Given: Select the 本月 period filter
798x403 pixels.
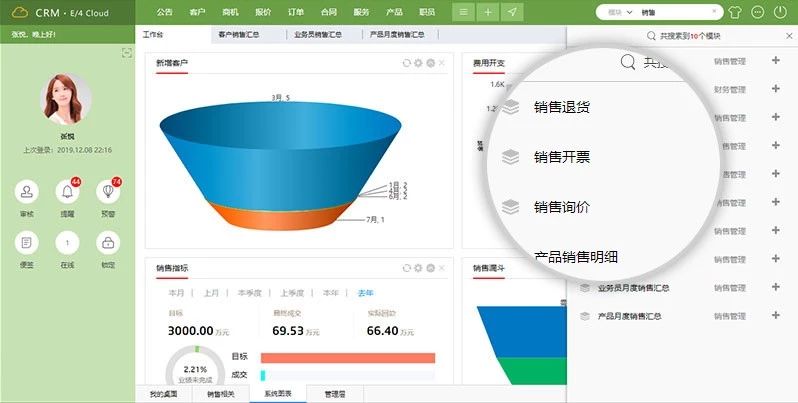Looking at the screenshot, I should pos(177,293).
